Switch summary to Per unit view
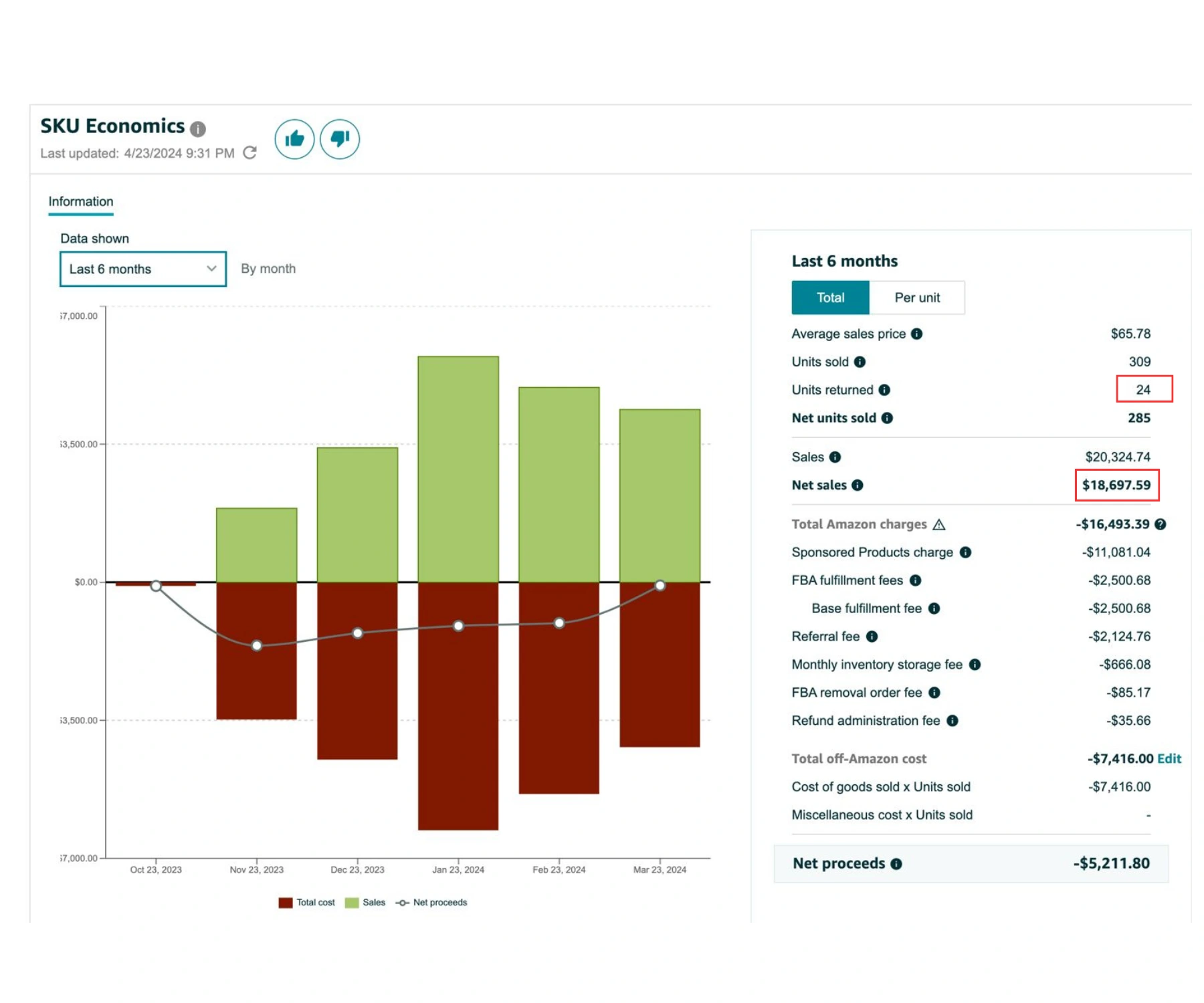 click(917, 298)
